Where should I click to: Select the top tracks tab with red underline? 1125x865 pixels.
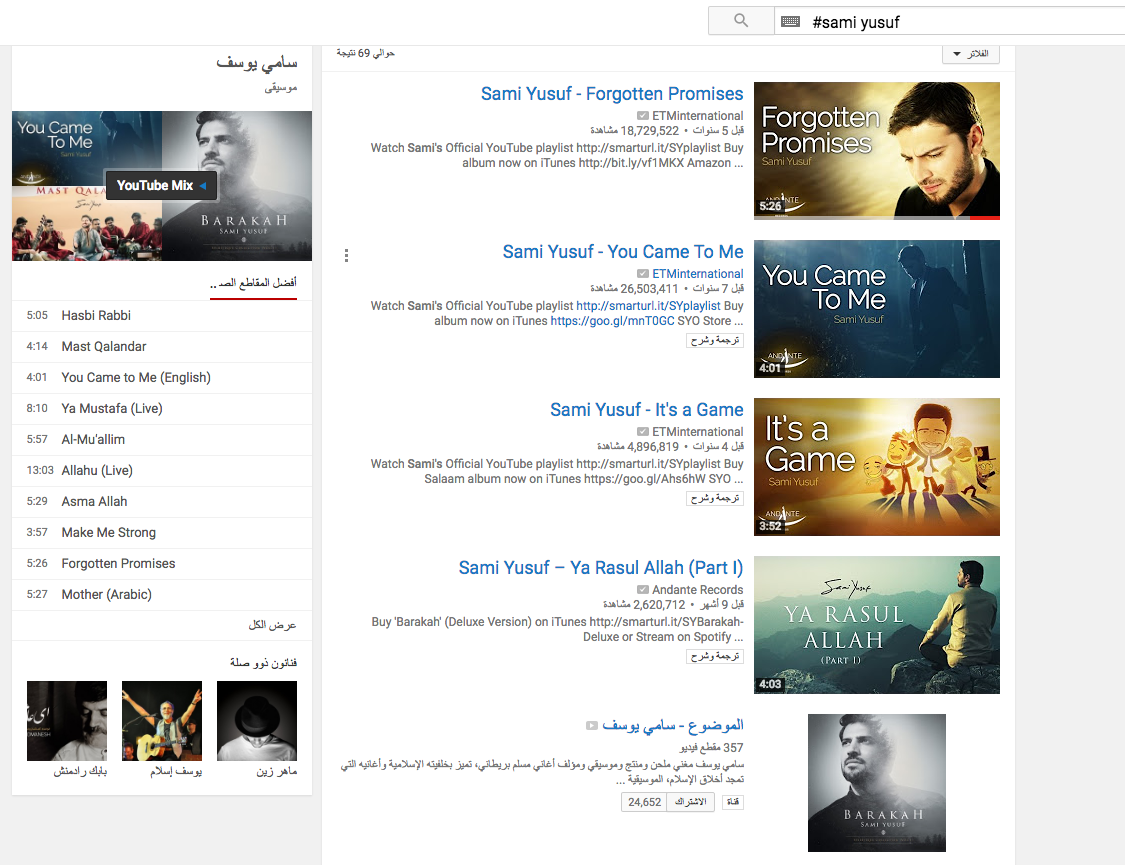pos(253,285)
